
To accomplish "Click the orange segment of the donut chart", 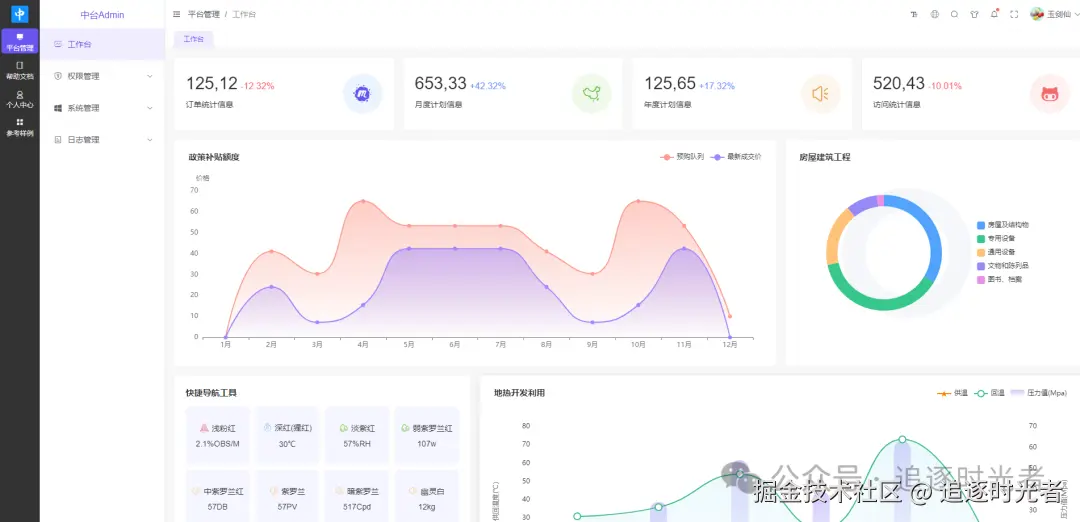I will pyautogui.click(x=835, y=234).
